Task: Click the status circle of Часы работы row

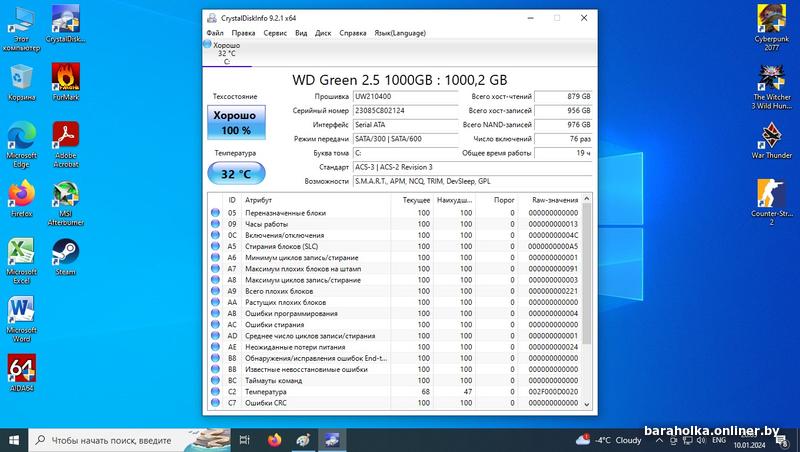Action: tap(215, 224)
